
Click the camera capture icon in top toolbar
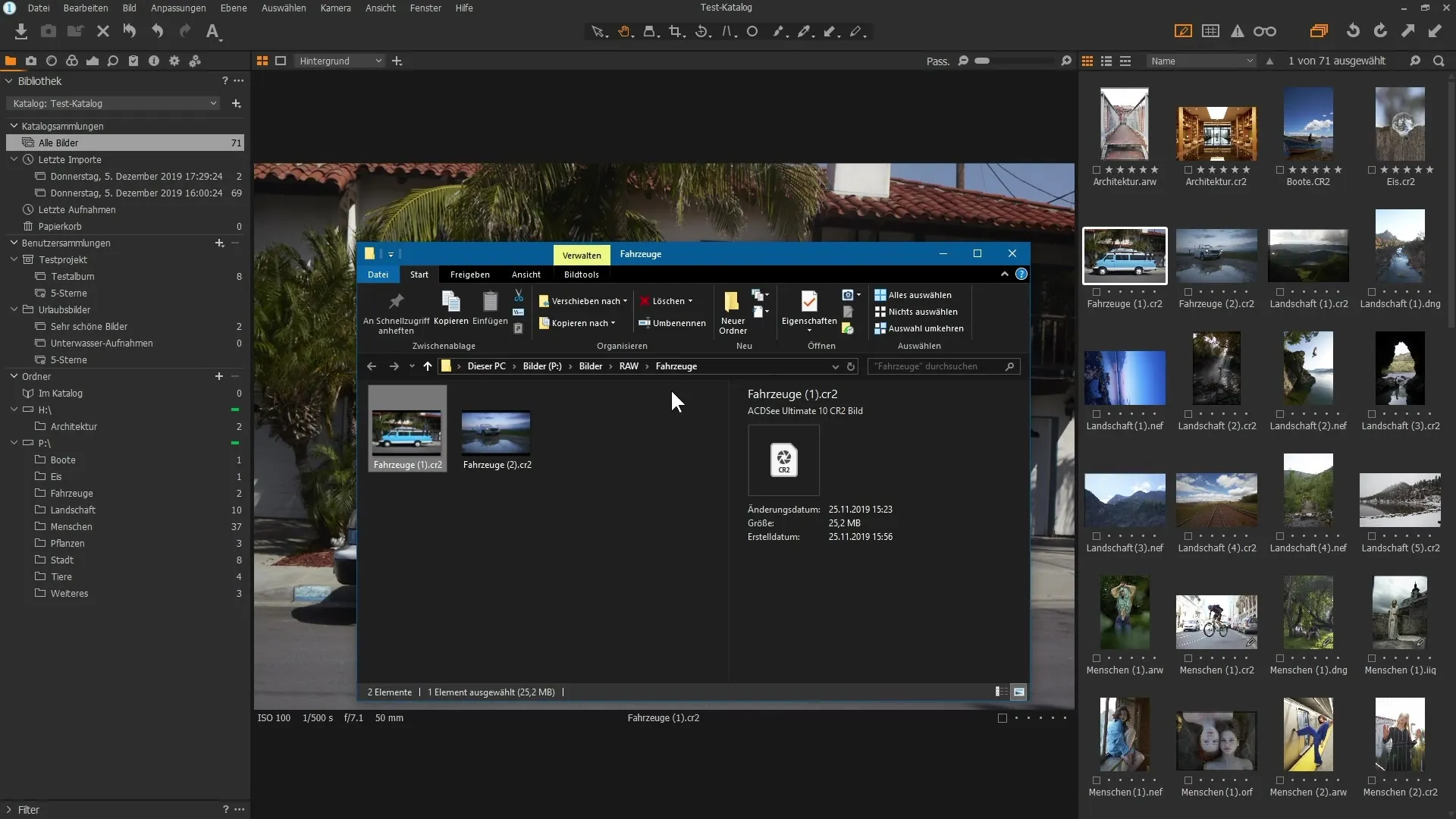pyautogui.click(x=49, y=31)
